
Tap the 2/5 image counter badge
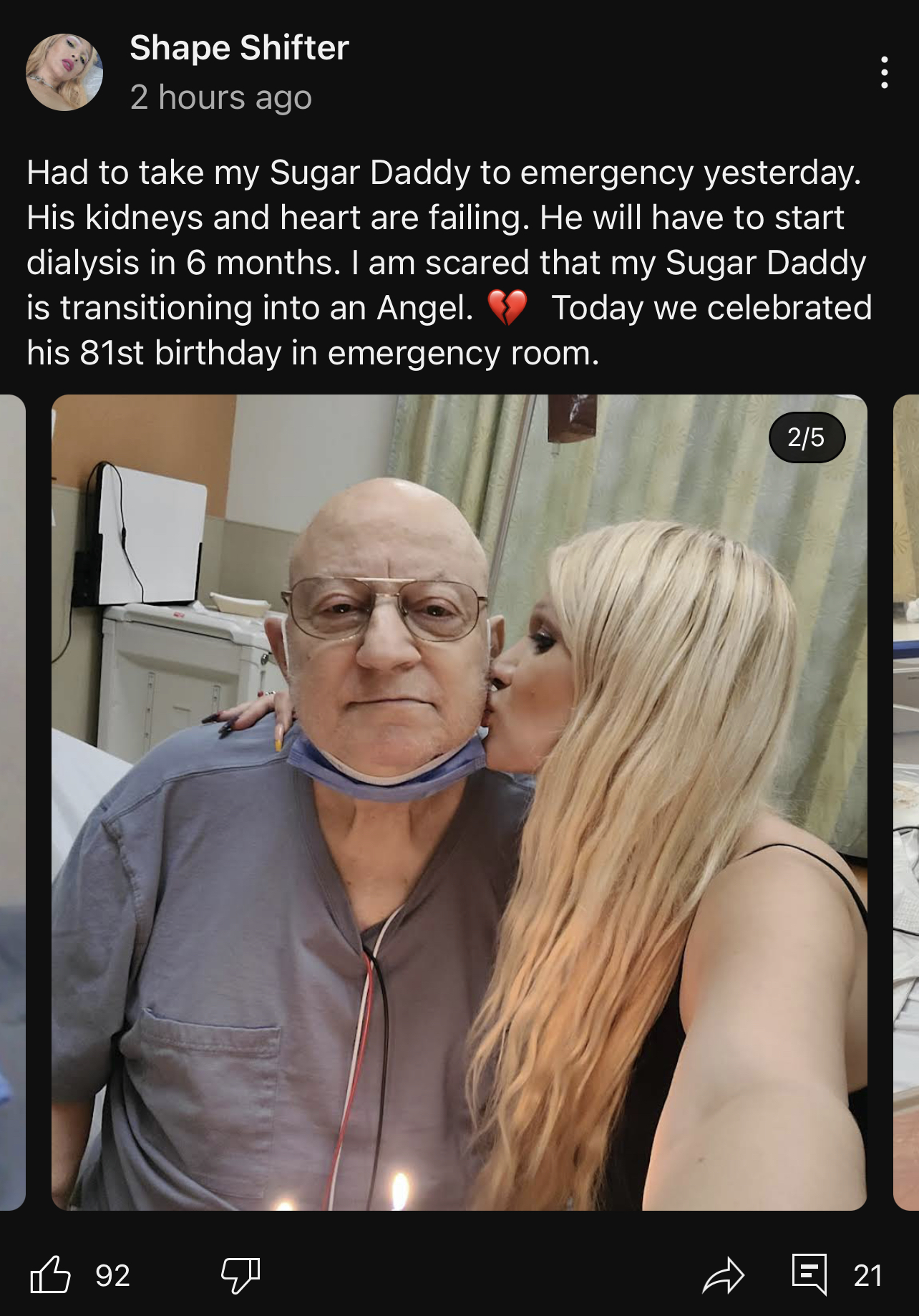[x=807, y=437]
